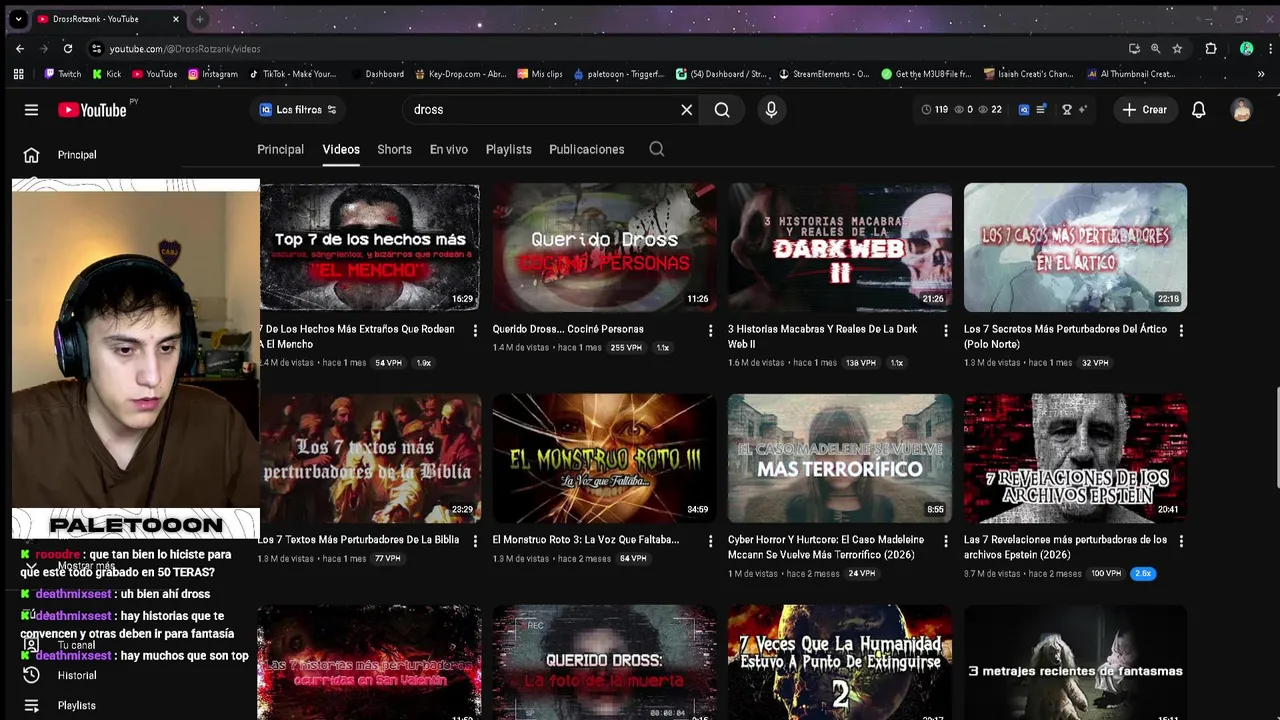Open options menu for Madeleine Mccann video
Image resolution: width=1280 pixels, height=720 pixels.
point(946,541)
